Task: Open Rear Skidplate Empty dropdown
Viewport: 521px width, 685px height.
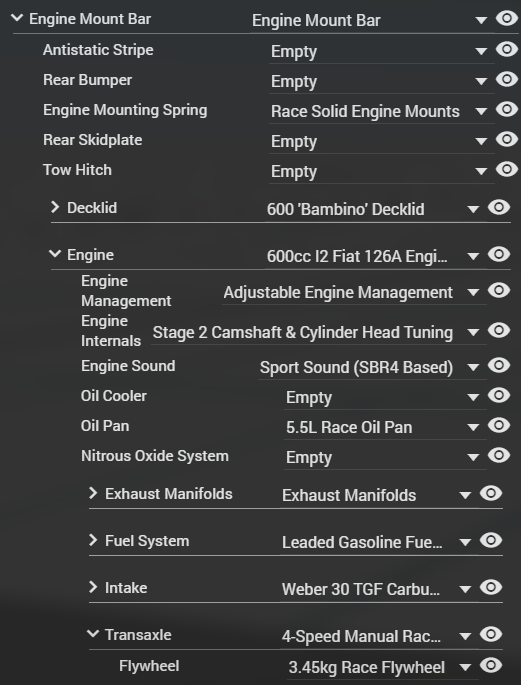Action: pos(381,142)
